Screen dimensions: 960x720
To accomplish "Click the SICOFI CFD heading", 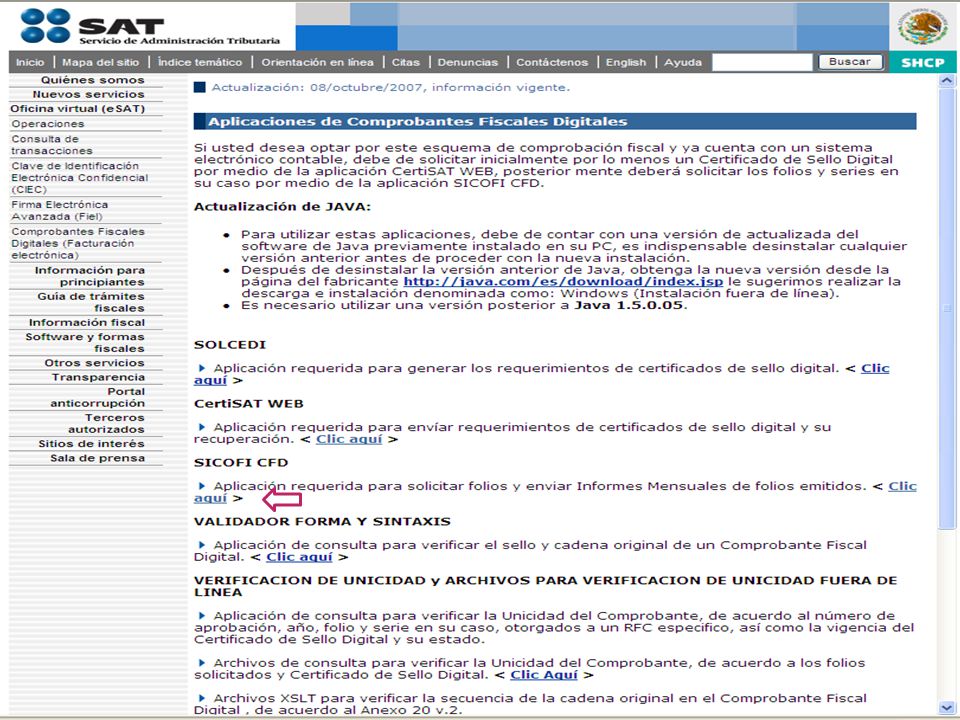I will click(x=241, y=462).
